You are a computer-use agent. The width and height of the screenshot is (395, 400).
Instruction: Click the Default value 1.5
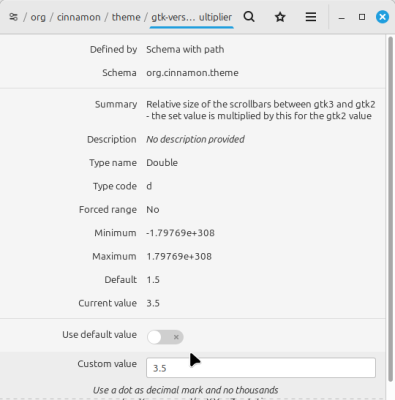click(x=153, y=280)
